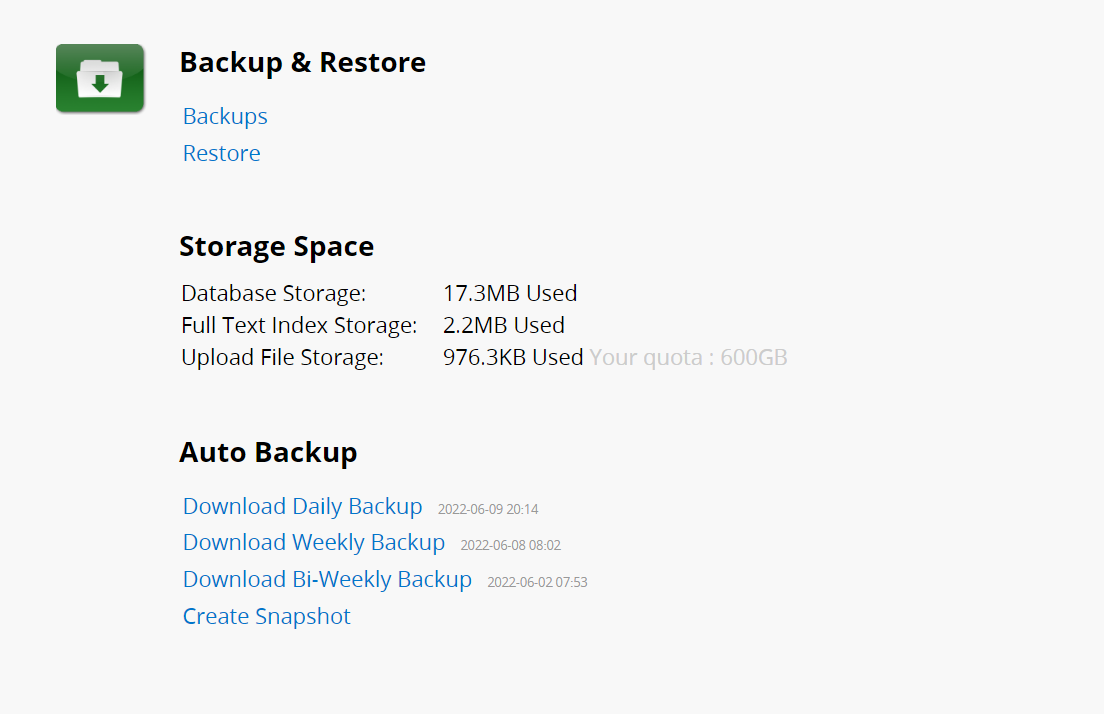This screenshot has width=1104, height=714.
Task: Download the Bi-Weekly Backup
Action: pos(327,579)
